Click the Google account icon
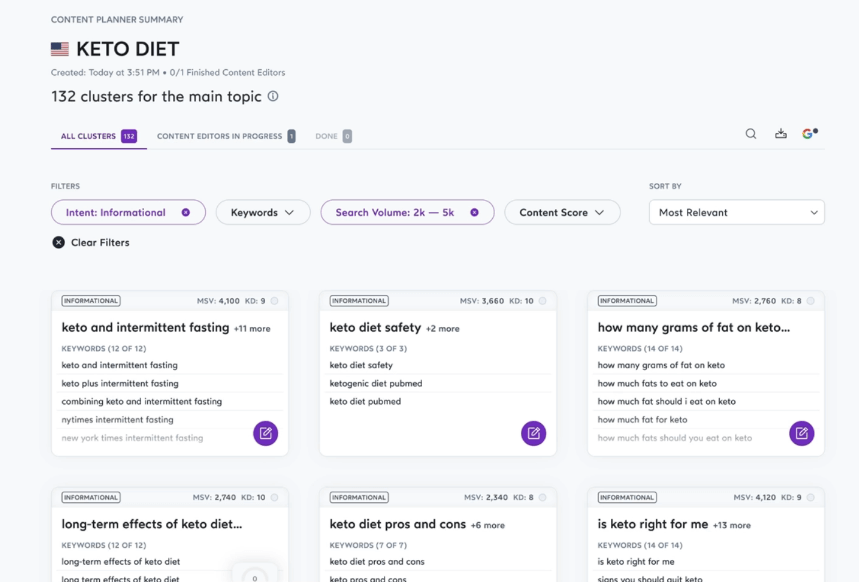The image size is (859, 582). click(810, 133)
